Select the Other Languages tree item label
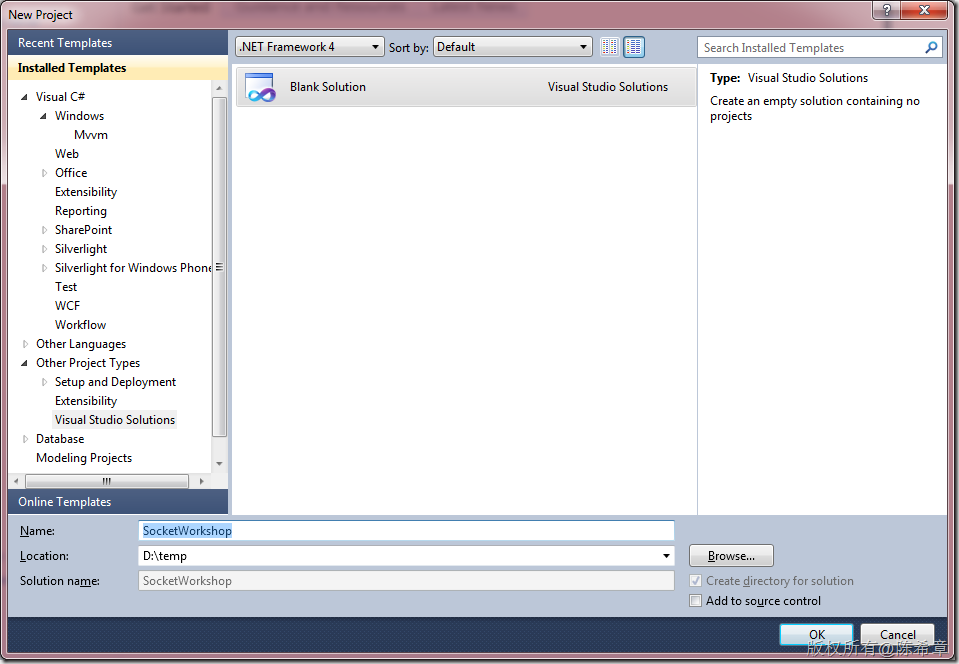 [x=81, y=344]
